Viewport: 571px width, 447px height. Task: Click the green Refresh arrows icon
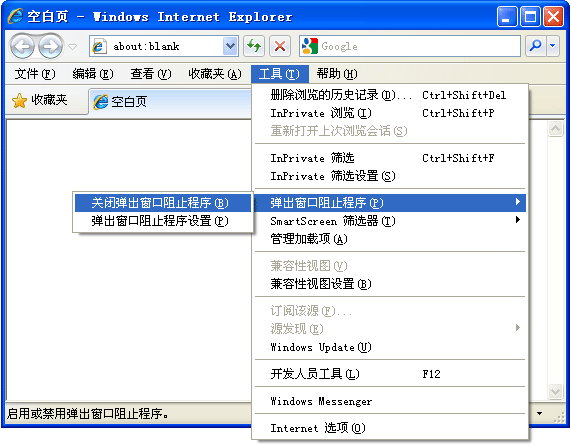[254, 46]
